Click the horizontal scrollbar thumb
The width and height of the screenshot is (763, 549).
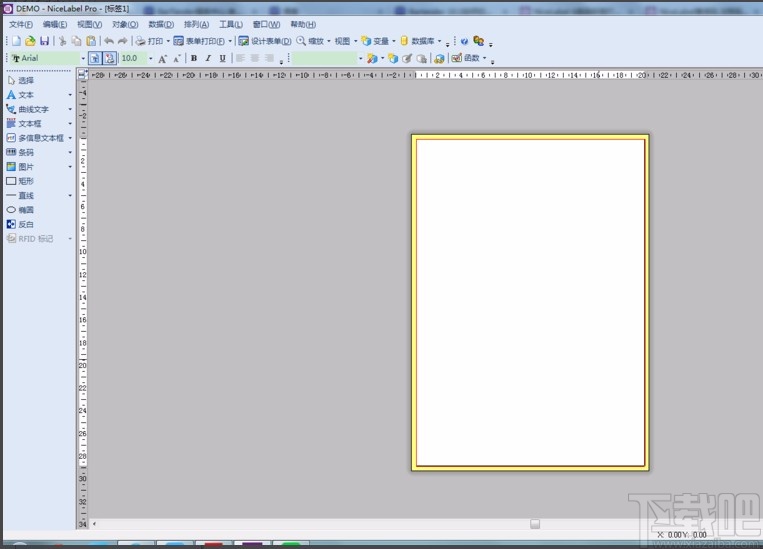[535, 524]
